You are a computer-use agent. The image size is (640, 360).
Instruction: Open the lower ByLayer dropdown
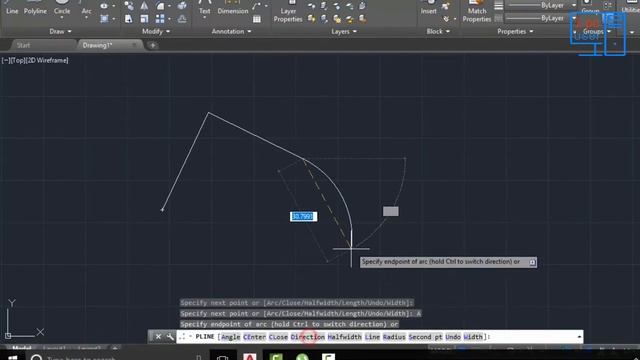(574, 18)
